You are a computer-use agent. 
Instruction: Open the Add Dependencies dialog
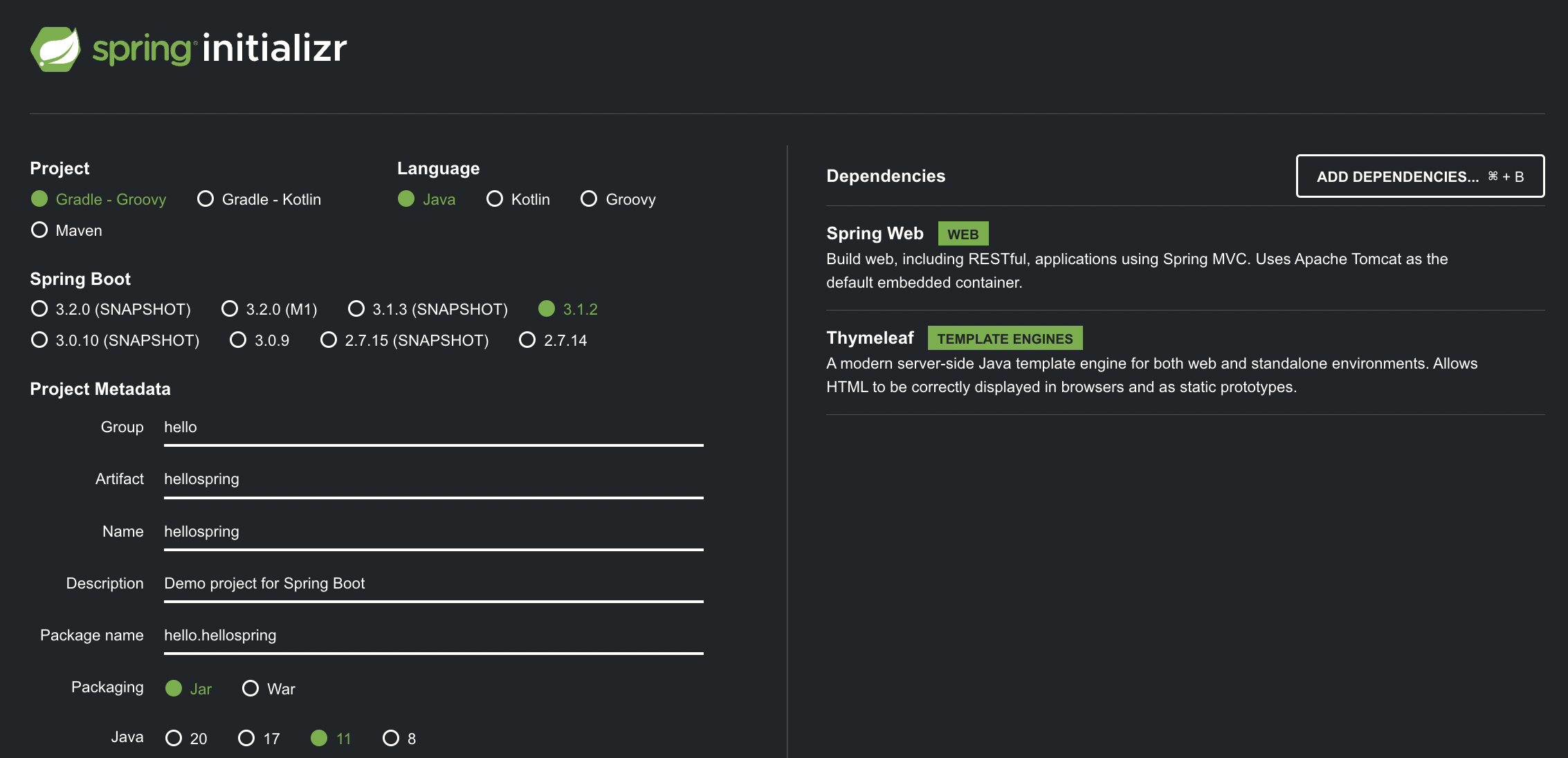(1420, 176)
